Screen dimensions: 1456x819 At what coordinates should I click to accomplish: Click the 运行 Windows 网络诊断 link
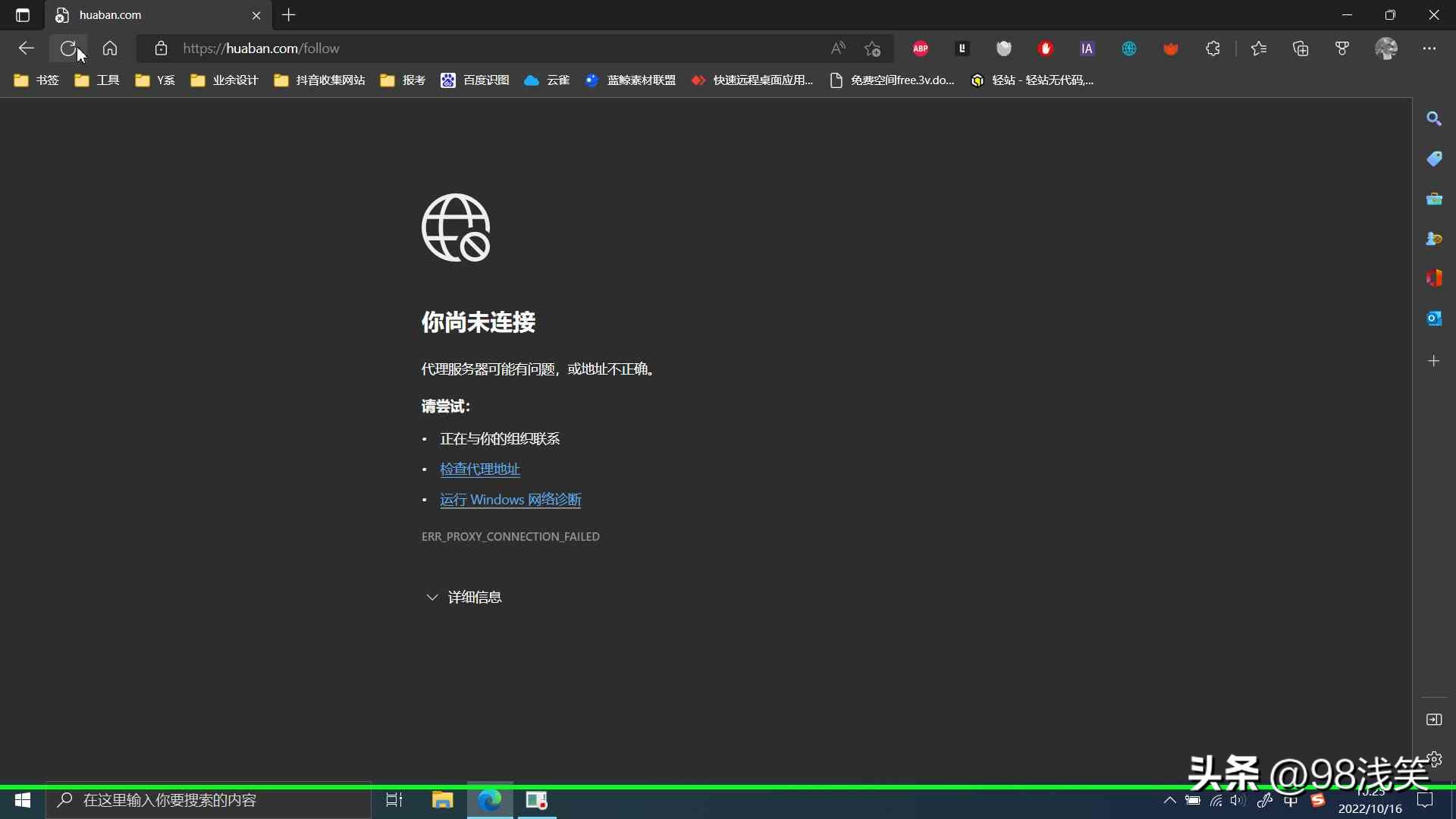pos(510,500)
